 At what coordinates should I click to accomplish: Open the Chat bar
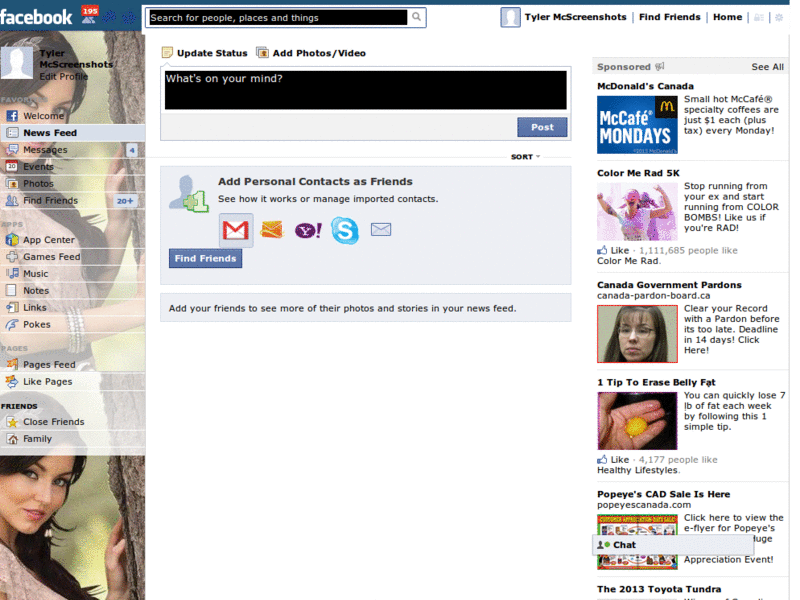[672, 545]
